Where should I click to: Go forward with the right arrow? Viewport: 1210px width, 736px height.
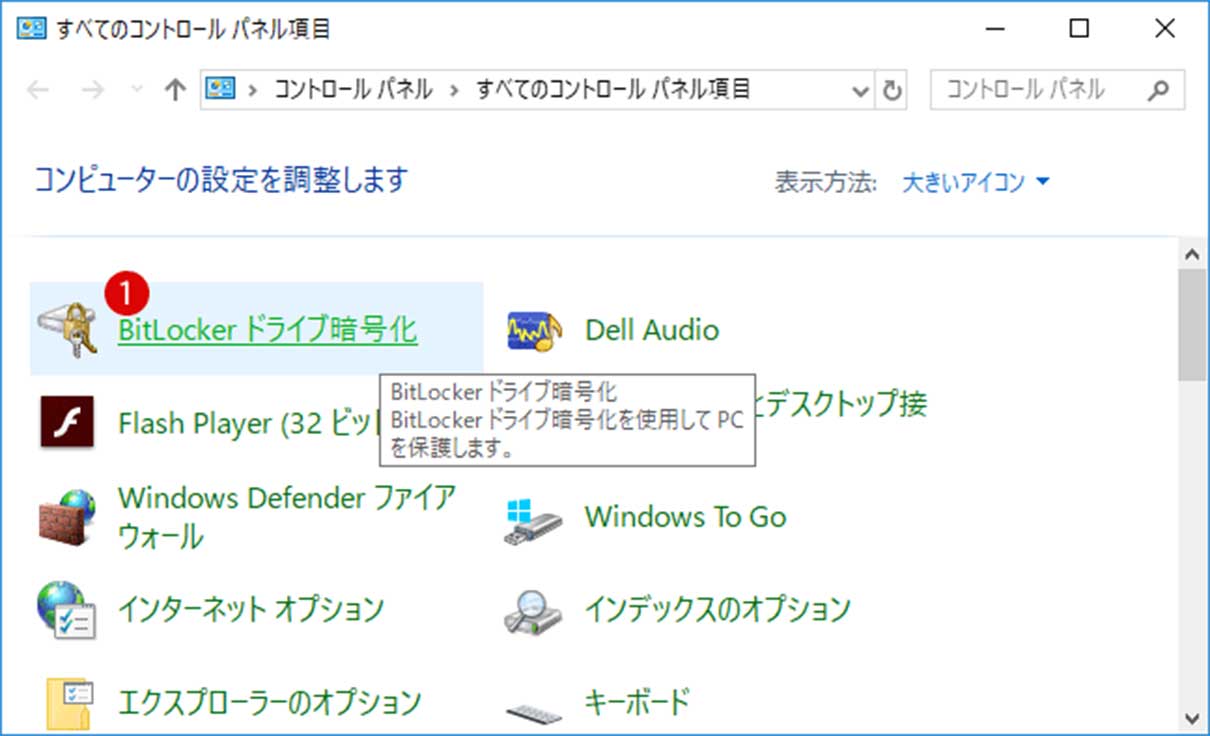pos(92,90)
